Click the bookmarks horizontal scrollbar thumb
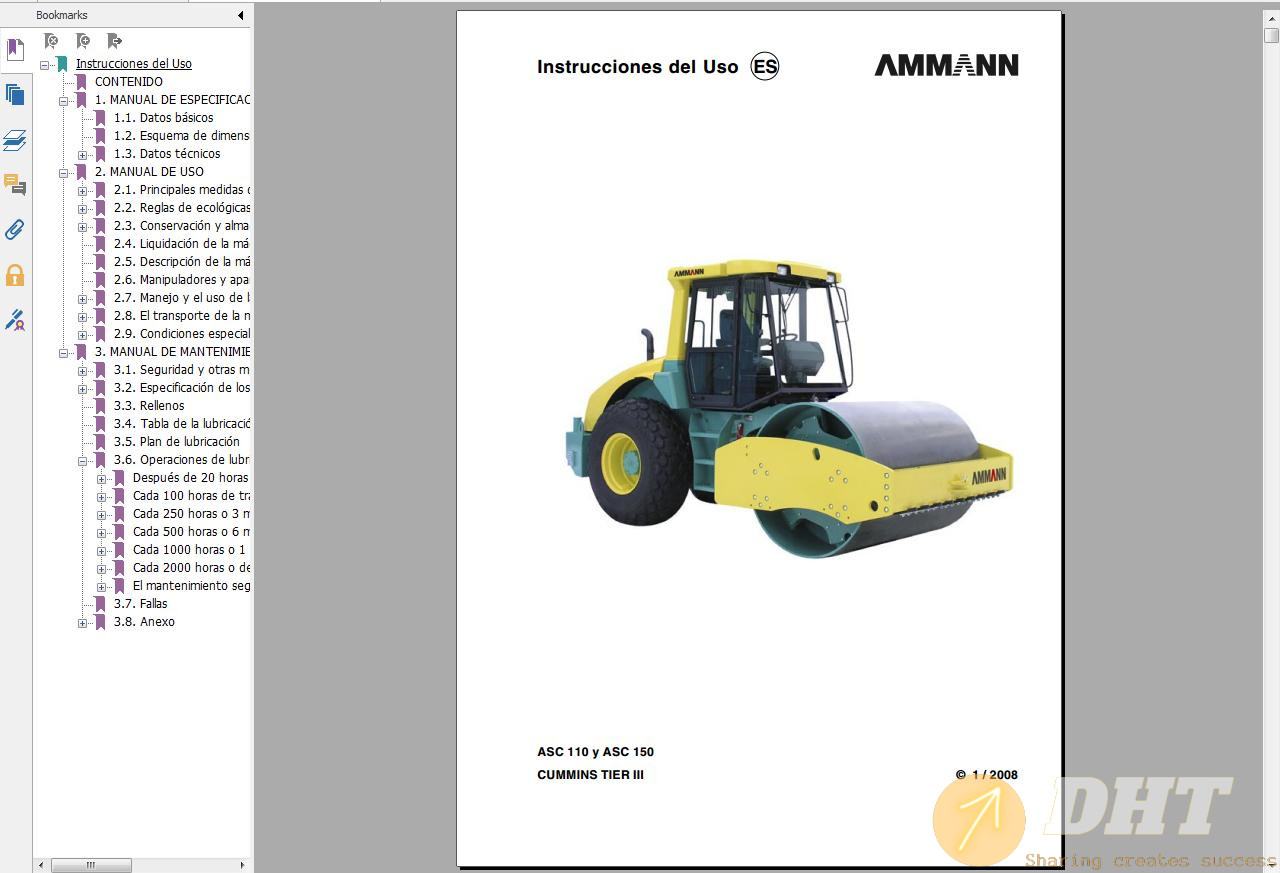This screenshot has width=1280, height=873. (91, 865)
